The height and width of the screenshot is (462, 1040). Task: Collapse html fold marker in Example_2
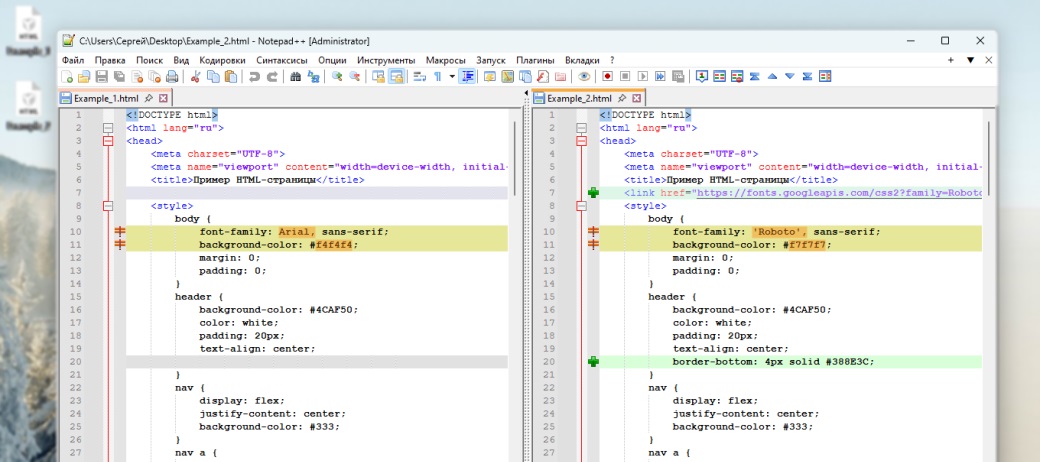point(582,128)
